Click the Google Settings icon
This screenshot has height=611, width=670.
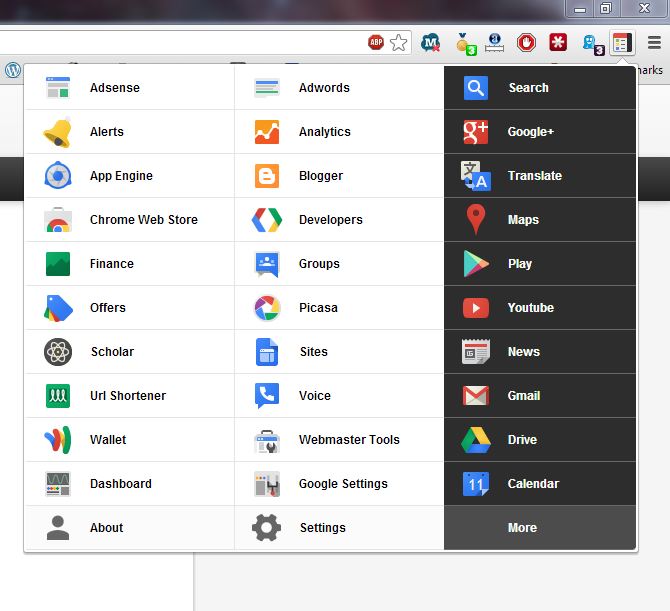[x=267, y=484]
